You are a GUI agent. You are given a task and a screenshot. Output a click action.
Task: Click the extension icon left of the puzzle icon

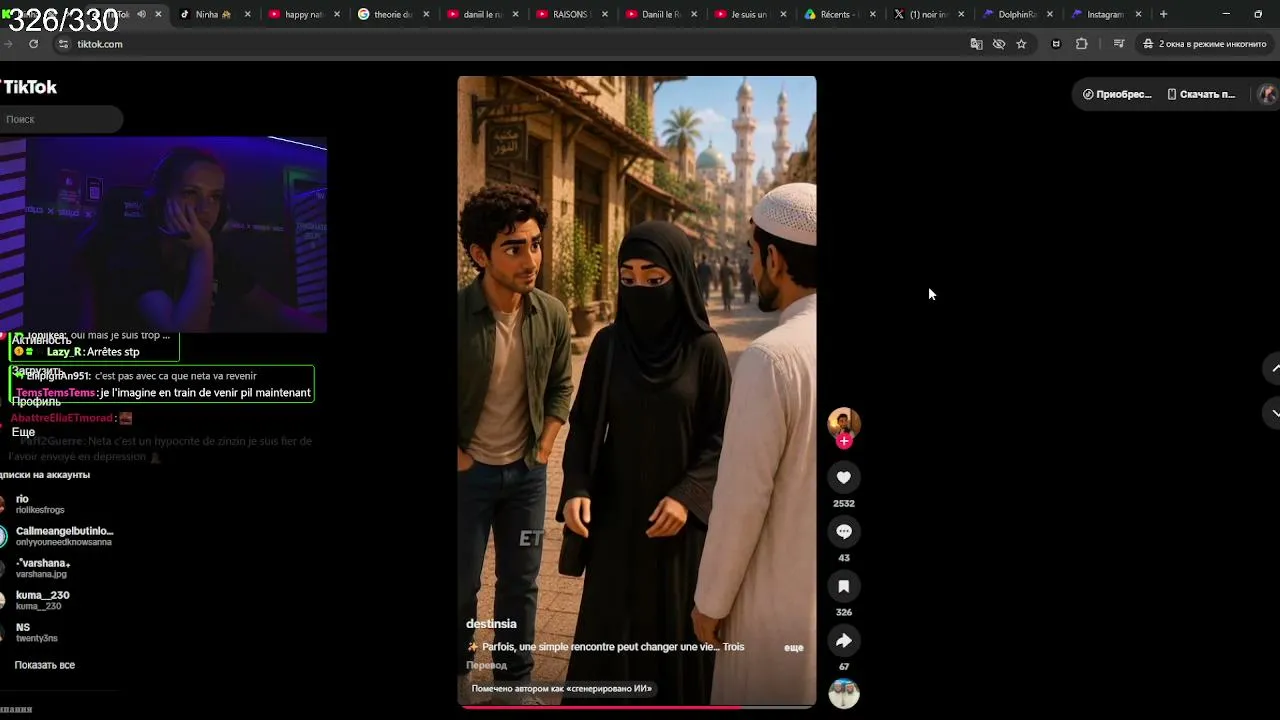click(x=1056, y=44)
